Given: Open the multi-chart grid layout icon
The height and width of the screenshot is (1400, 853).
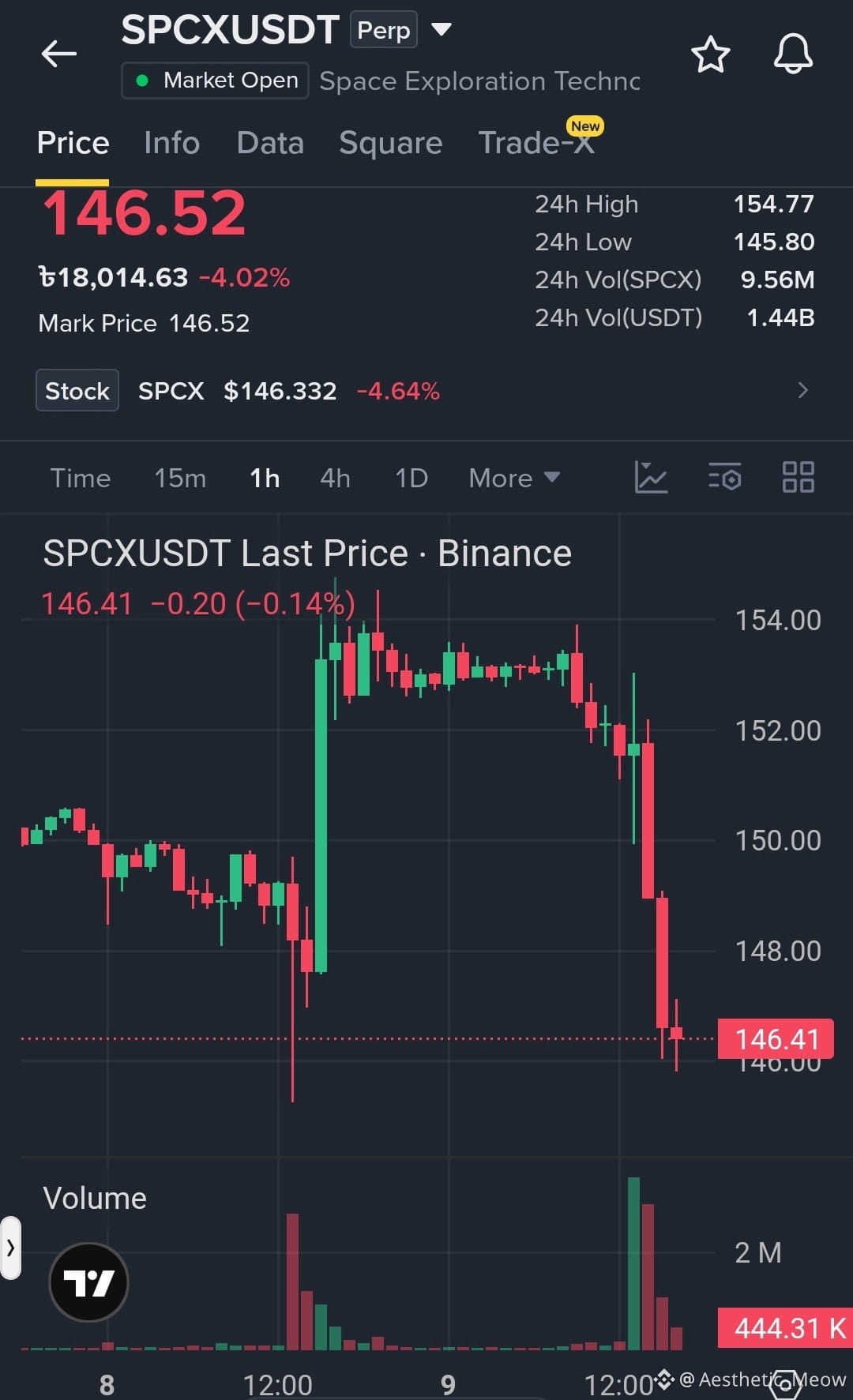Looking at the screenshot, I should tap(798, 478).
